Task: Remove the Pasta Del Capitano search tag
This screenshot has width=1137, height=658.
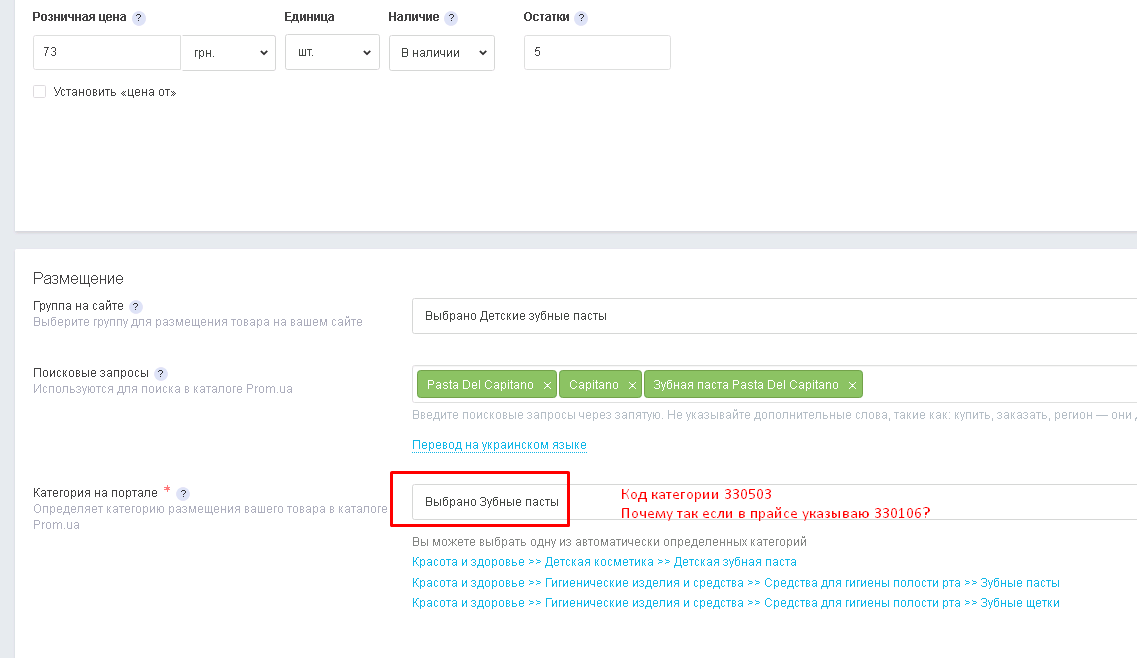Action: pyautogui.click(x=547, y=386)
